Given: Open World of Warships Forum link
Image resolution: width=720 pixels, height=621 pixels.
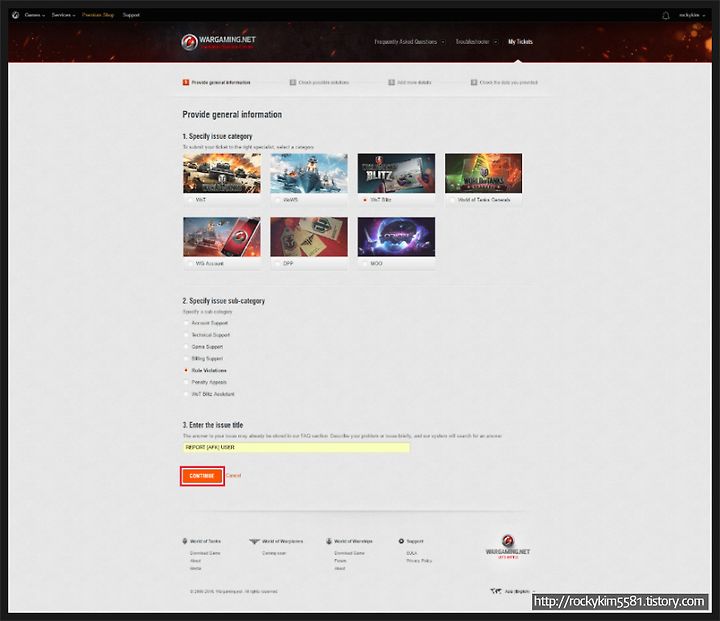Looking at the screenshot, I should coord(340,561).
